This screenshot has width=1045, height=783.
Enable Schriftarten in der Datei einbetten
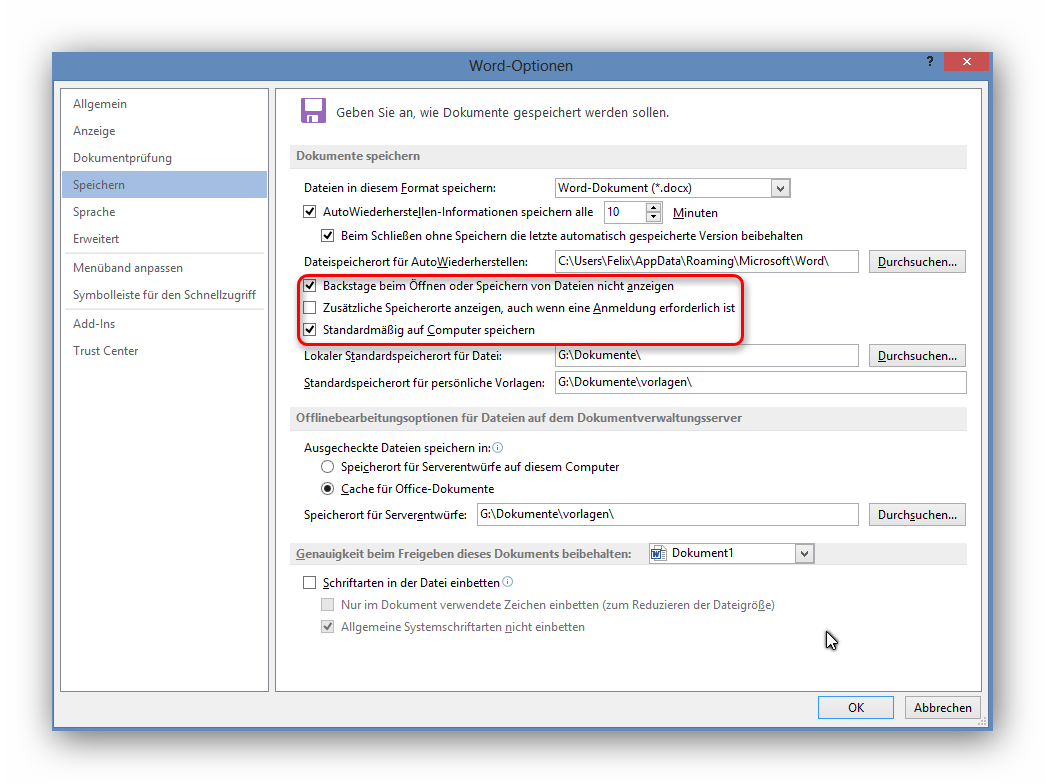[x=309, y=582]
